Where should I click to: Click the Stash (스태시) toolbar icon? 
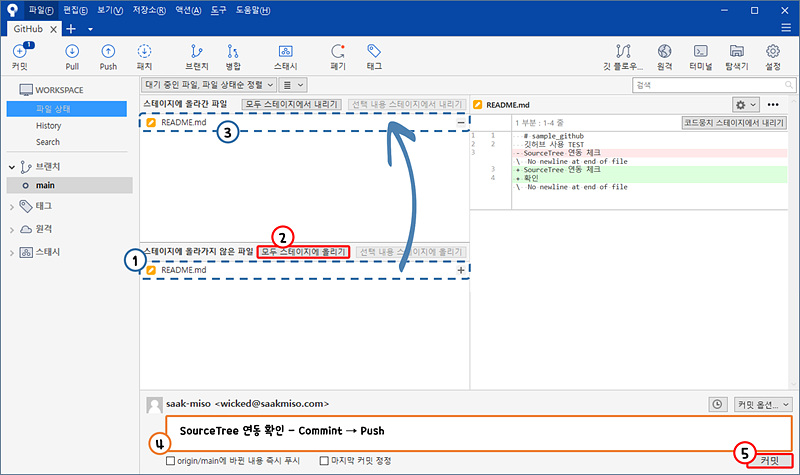[x=286, y=57]
